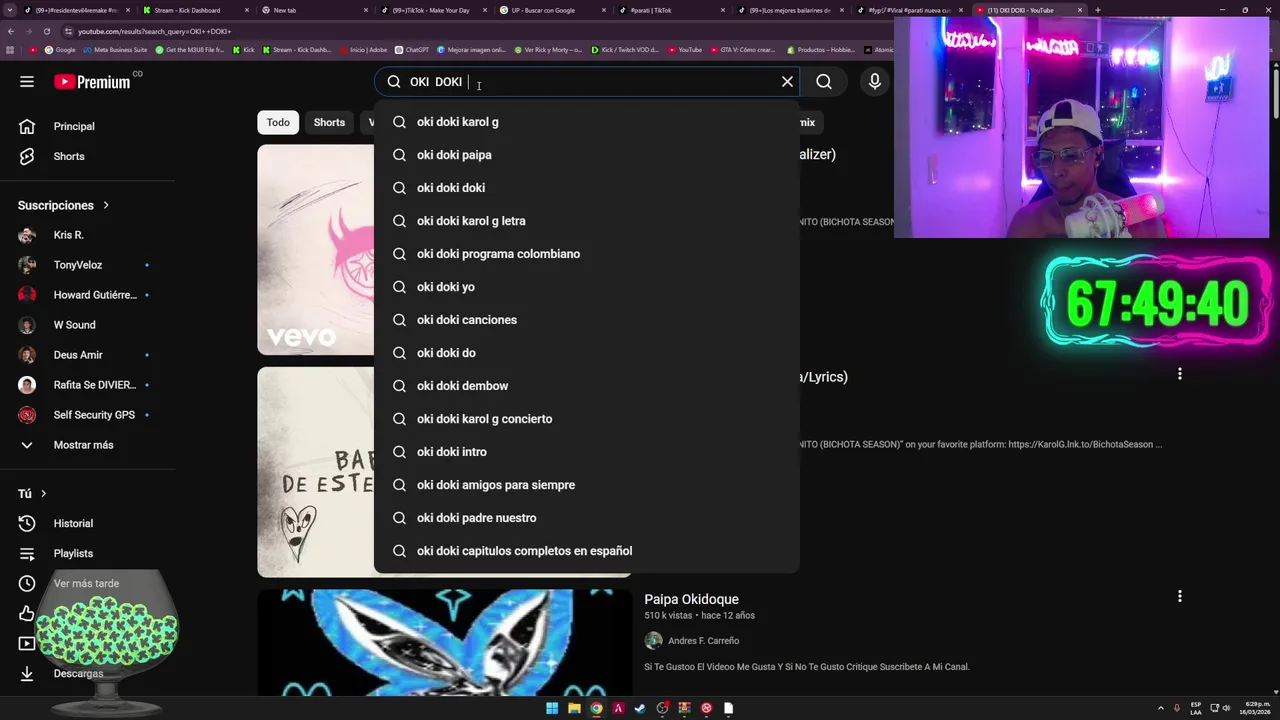Open the Paipa Okidoque video title
The image size is (1280, 720).
(691, 599)
